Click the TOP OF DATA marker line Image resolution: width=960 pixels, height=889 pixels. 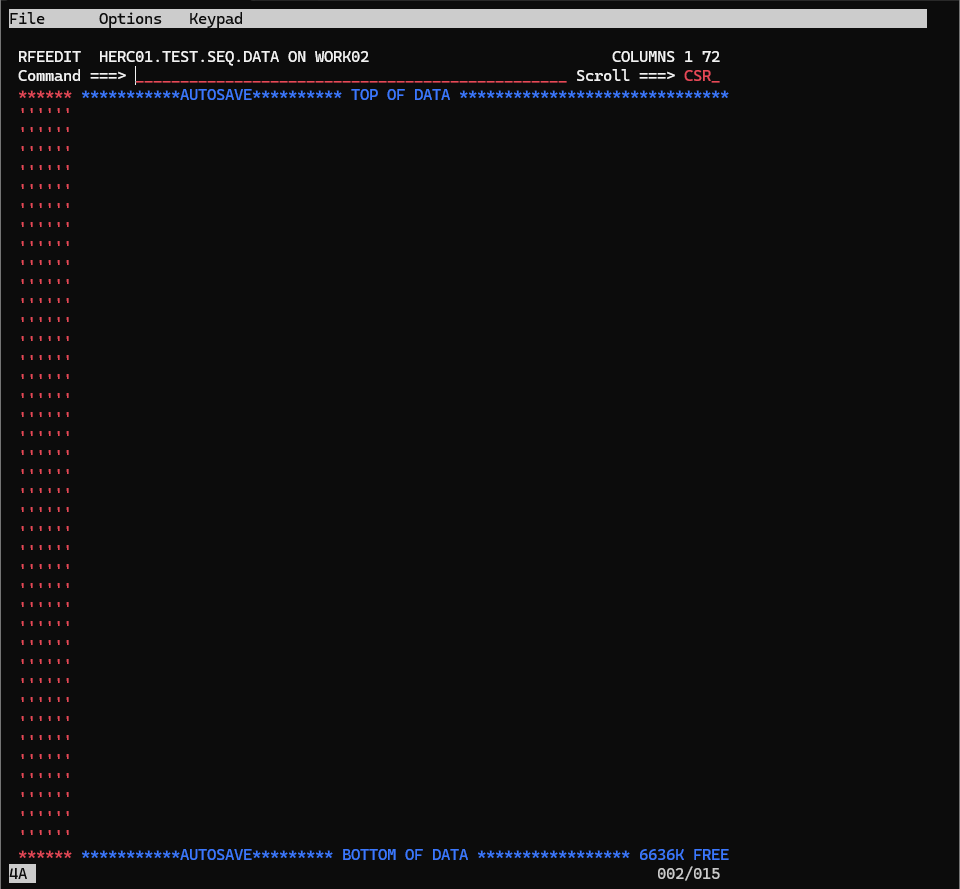coord(405,95)
